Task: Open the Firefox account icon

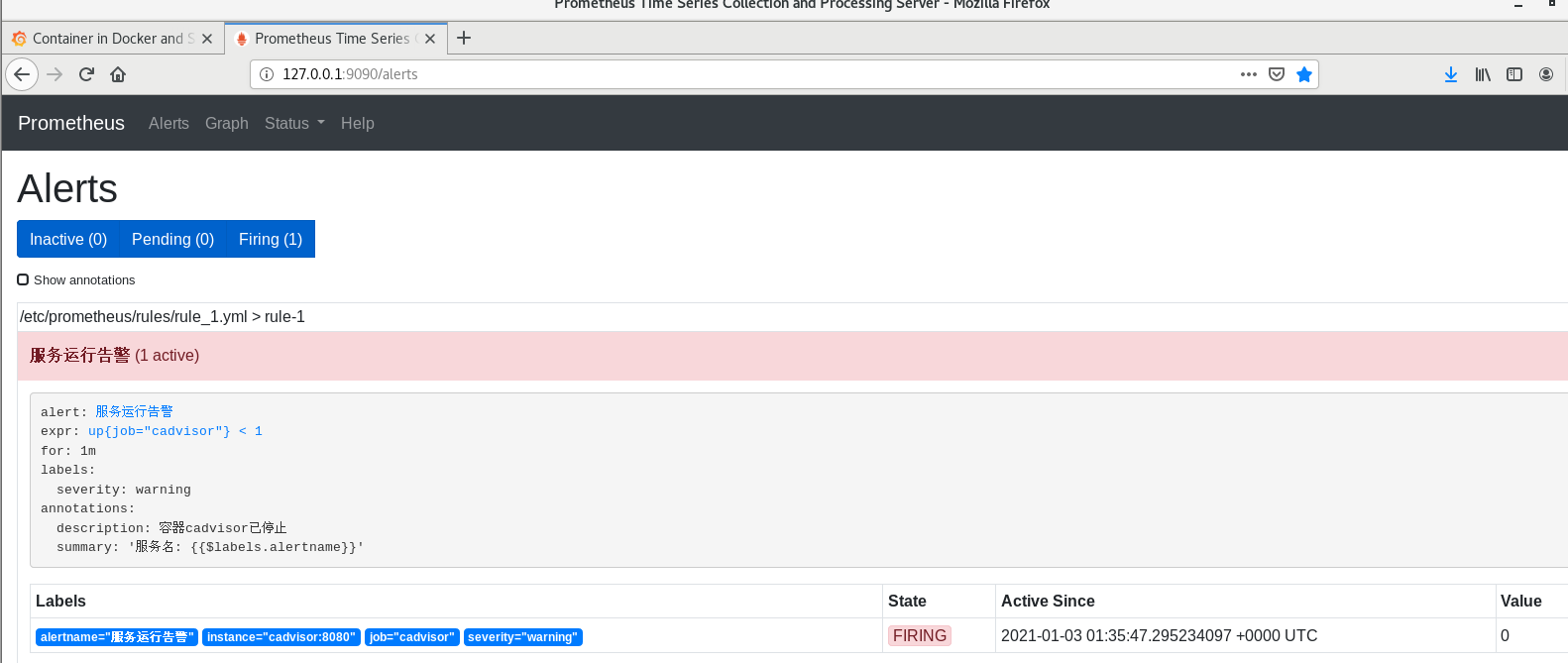Action: 1546,74
